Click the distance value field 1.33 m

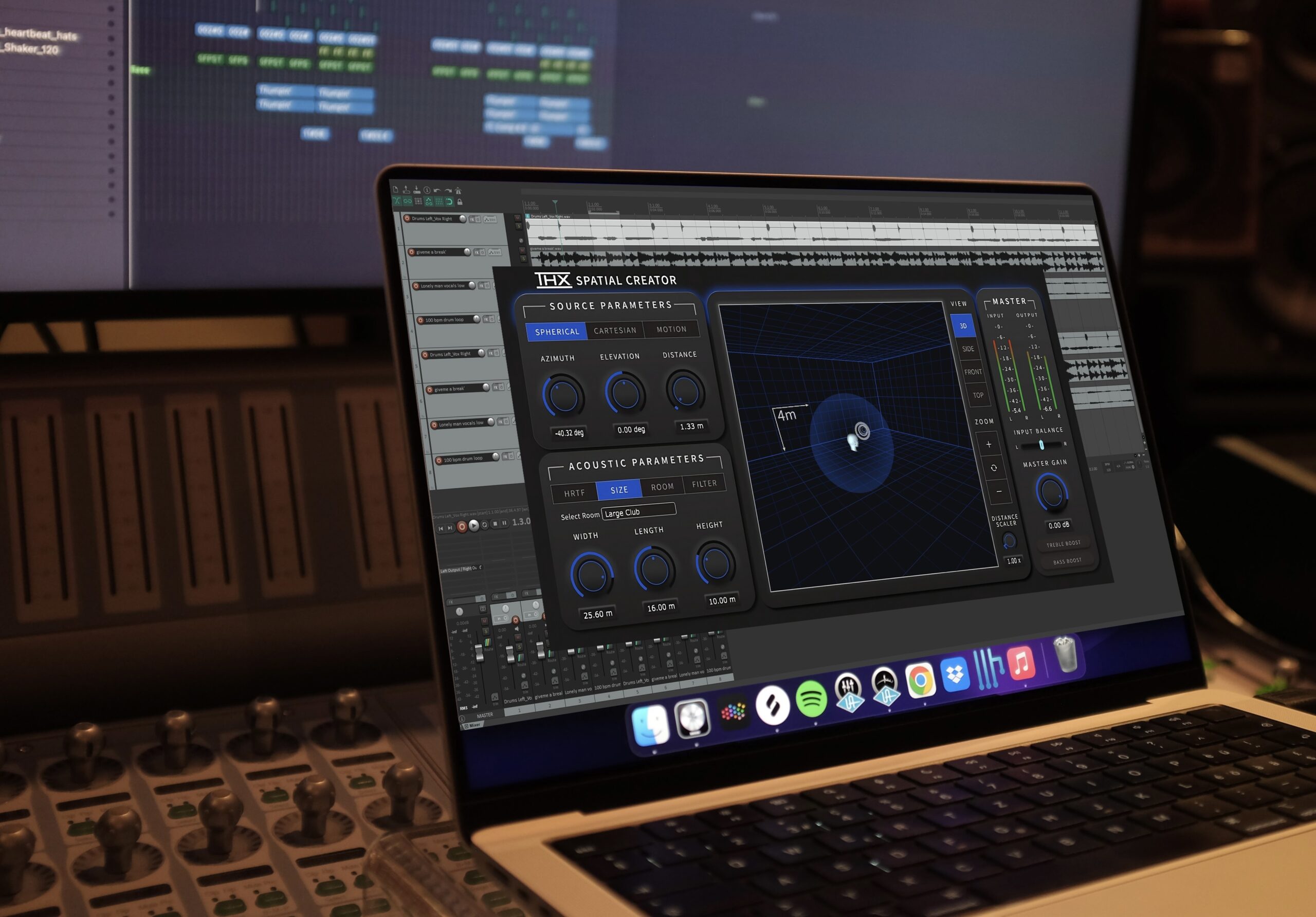691,426
